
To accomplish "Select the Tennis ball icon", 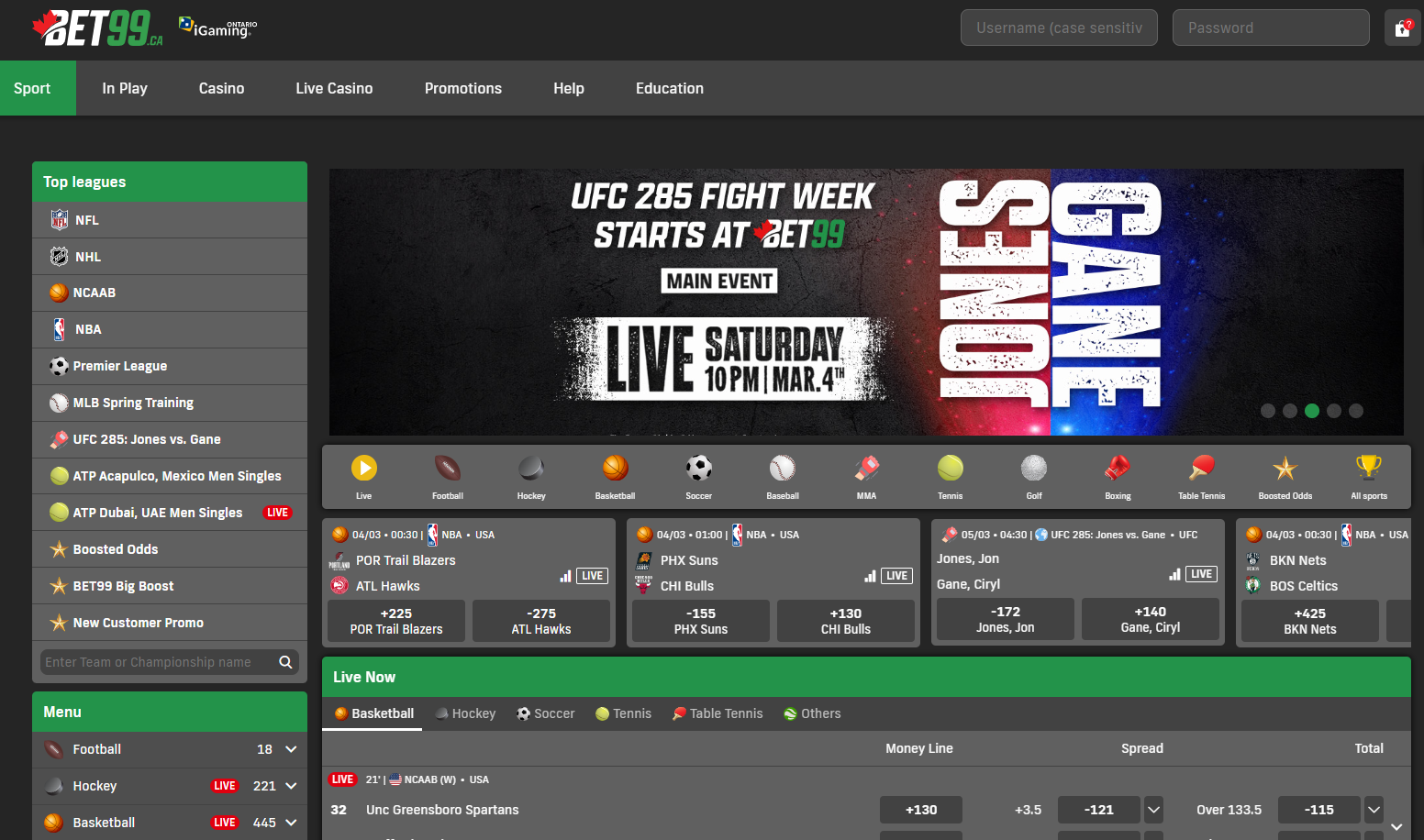I will [x=951, y=469].
